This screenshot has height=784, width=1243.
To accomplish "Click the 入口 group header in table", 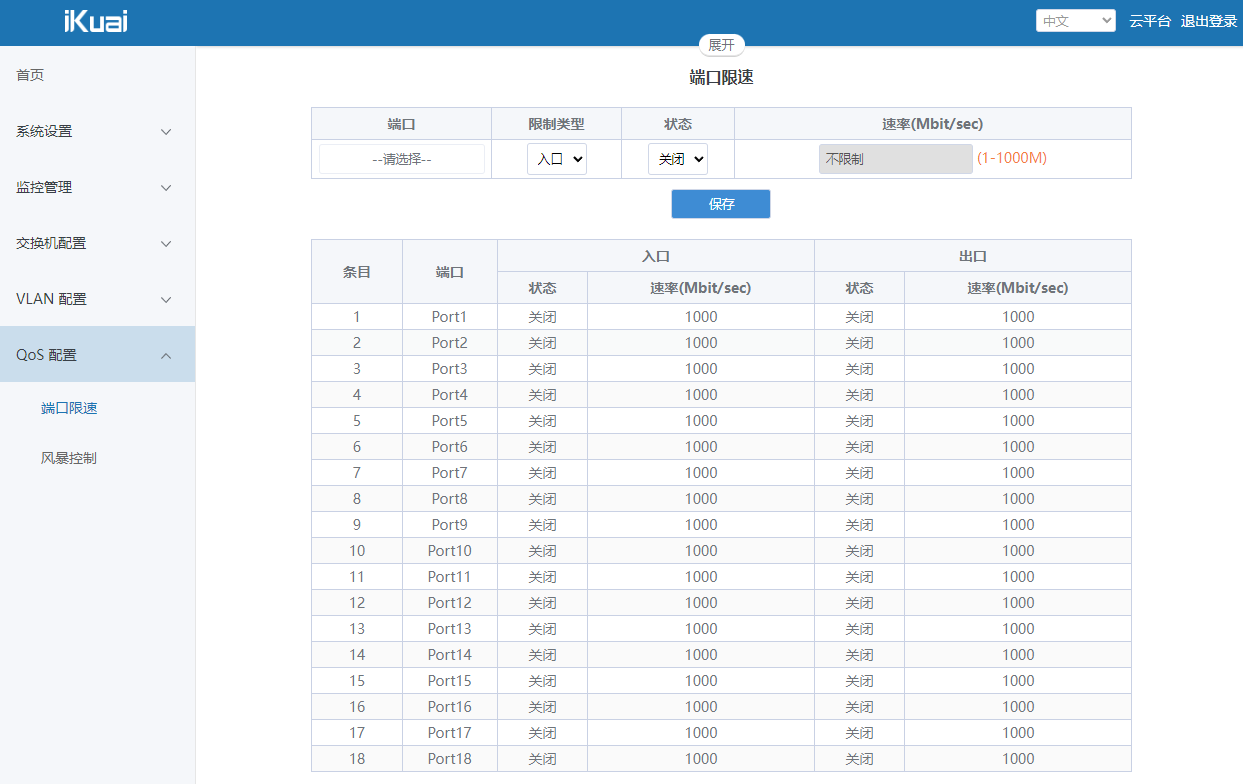I will pos(656,256).
